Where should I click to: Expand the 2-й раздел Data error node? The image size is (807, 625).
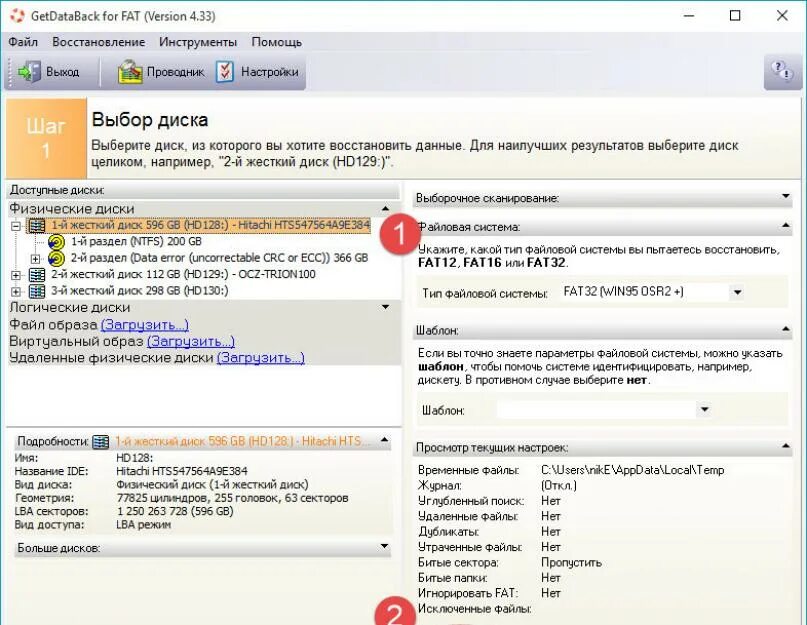click(36, 258)
